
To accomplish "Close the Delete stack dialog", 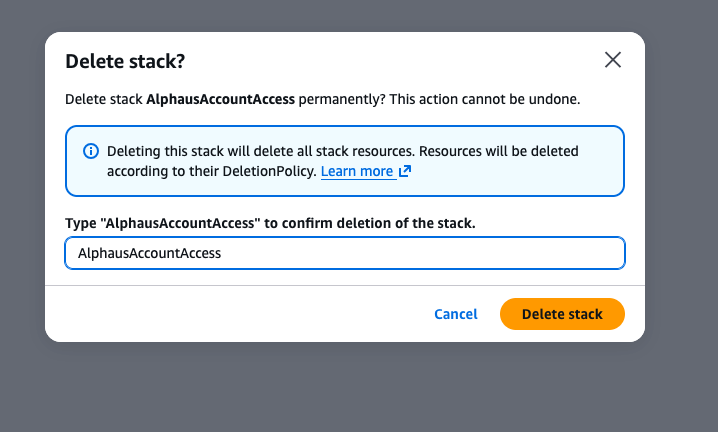I will [613, 60].
